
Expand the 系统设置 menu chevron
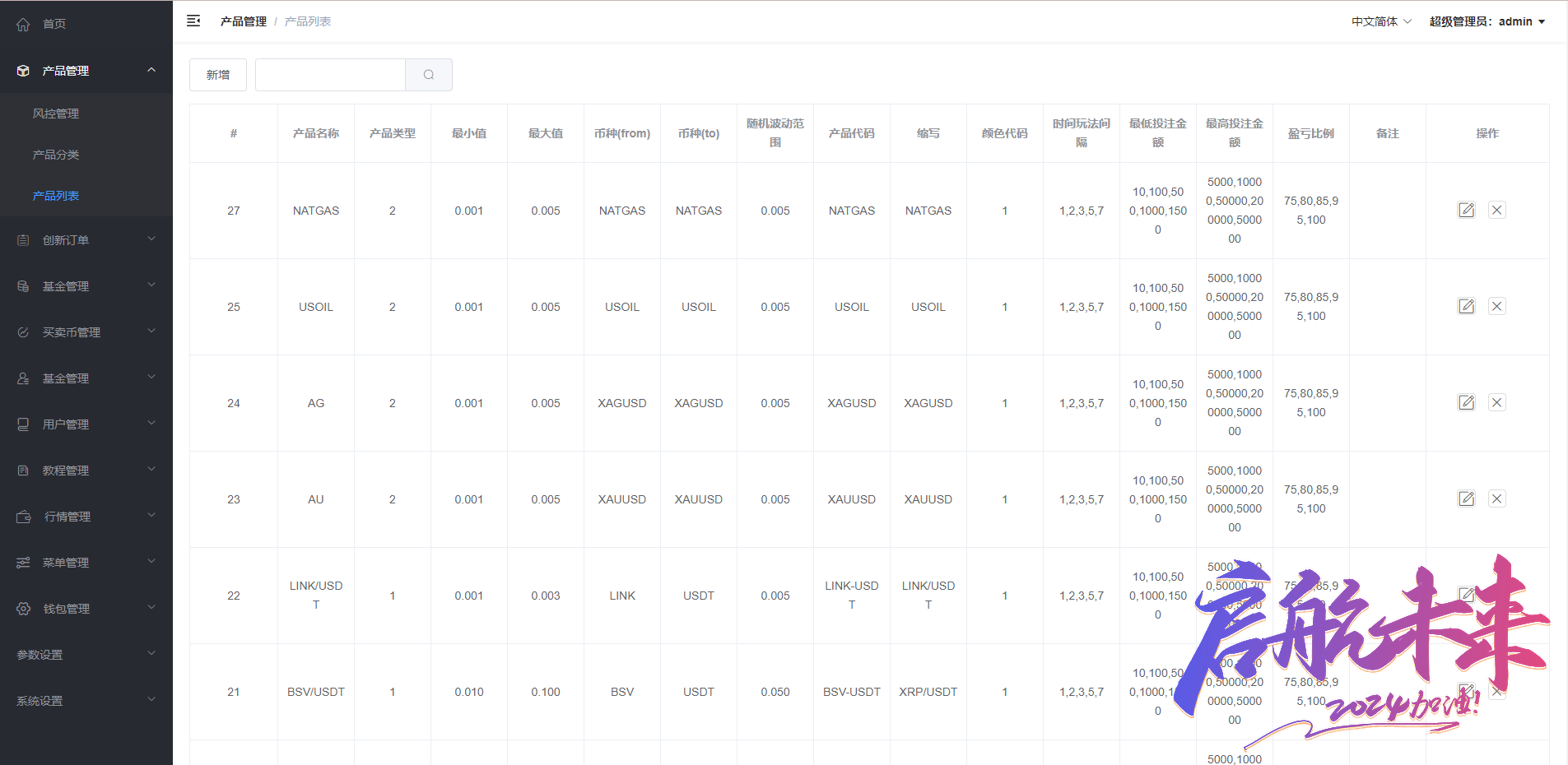[x=151, y=700]
